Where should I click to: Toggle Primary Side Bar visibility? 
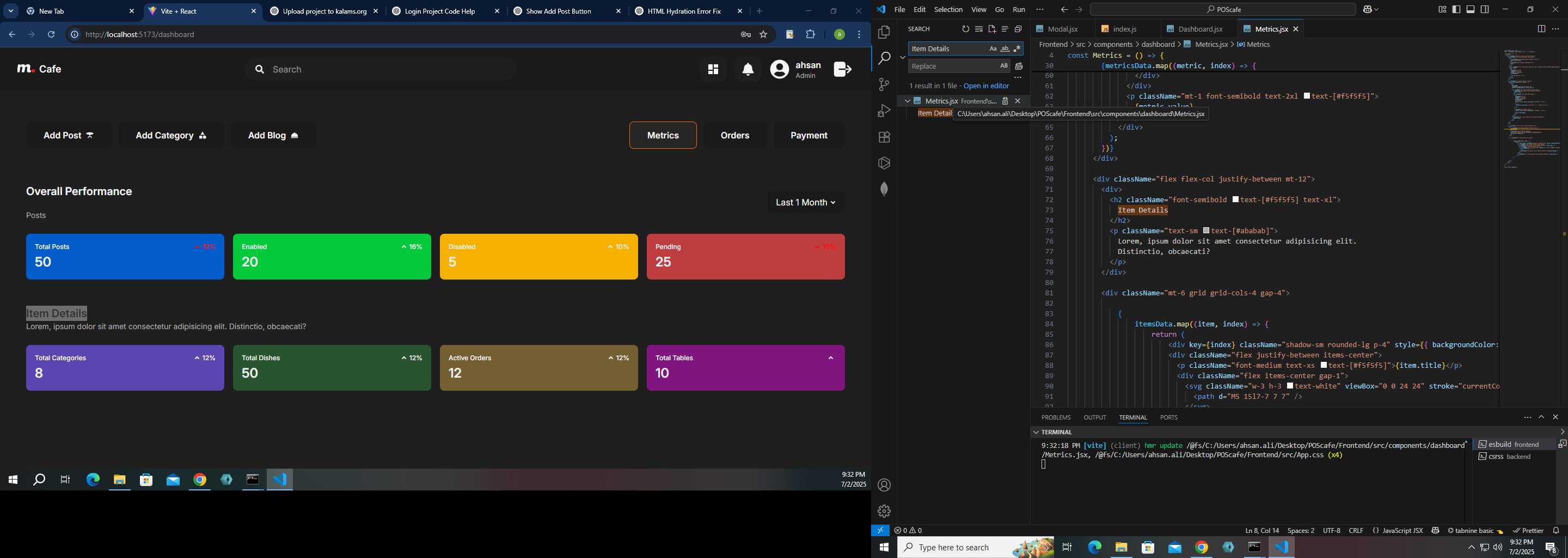(x=1456, y=10)
